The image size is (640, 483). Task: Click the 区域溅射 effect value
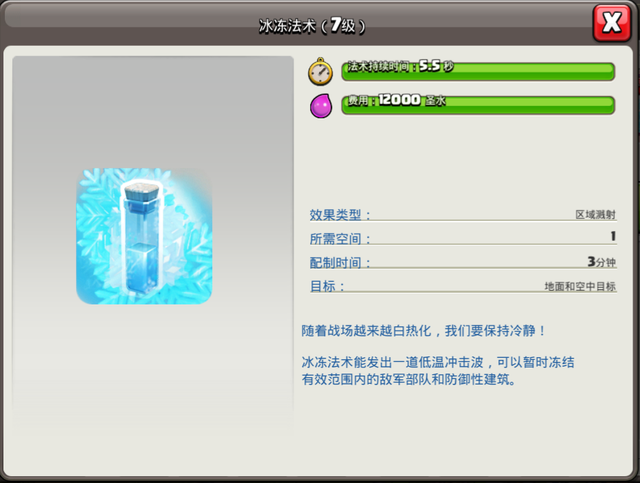[594, 214]
